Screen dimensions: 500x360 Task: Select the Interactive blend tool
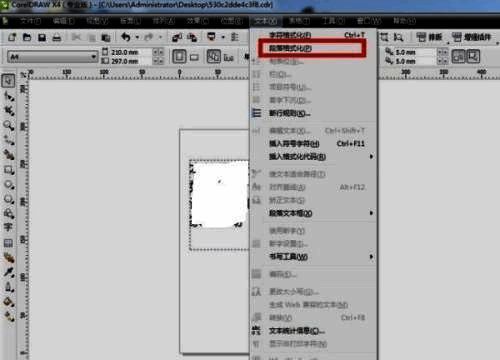coord(9,258)
